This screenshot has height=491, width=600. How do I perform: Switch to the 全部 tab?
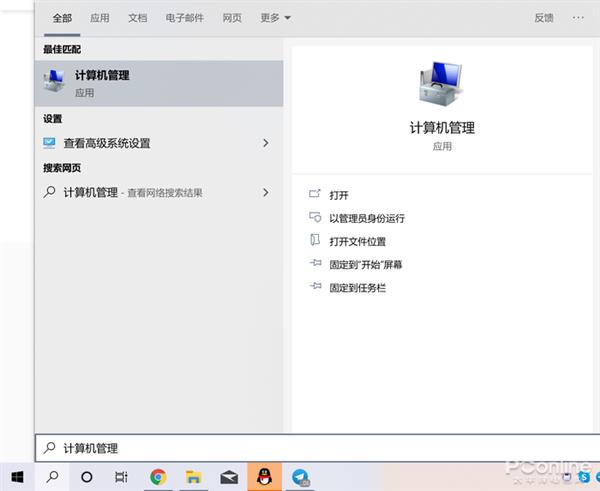point(62,18)
